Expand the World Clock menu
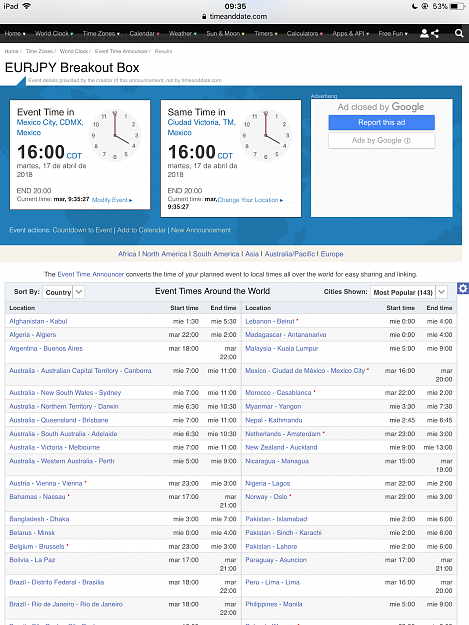469x625 pixels. tap(54, 33)
